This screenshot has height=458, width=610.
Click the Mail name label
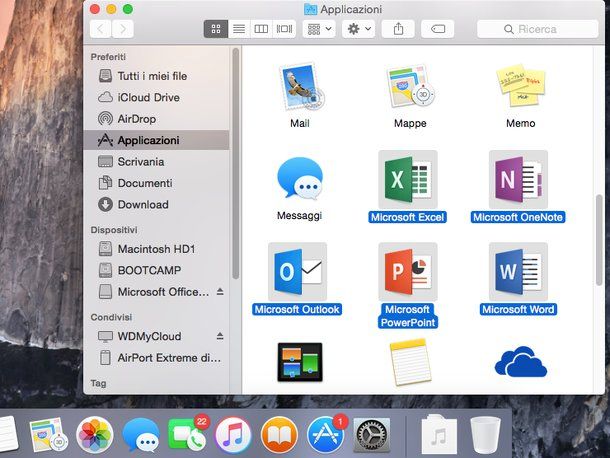(x=300, y=123)
